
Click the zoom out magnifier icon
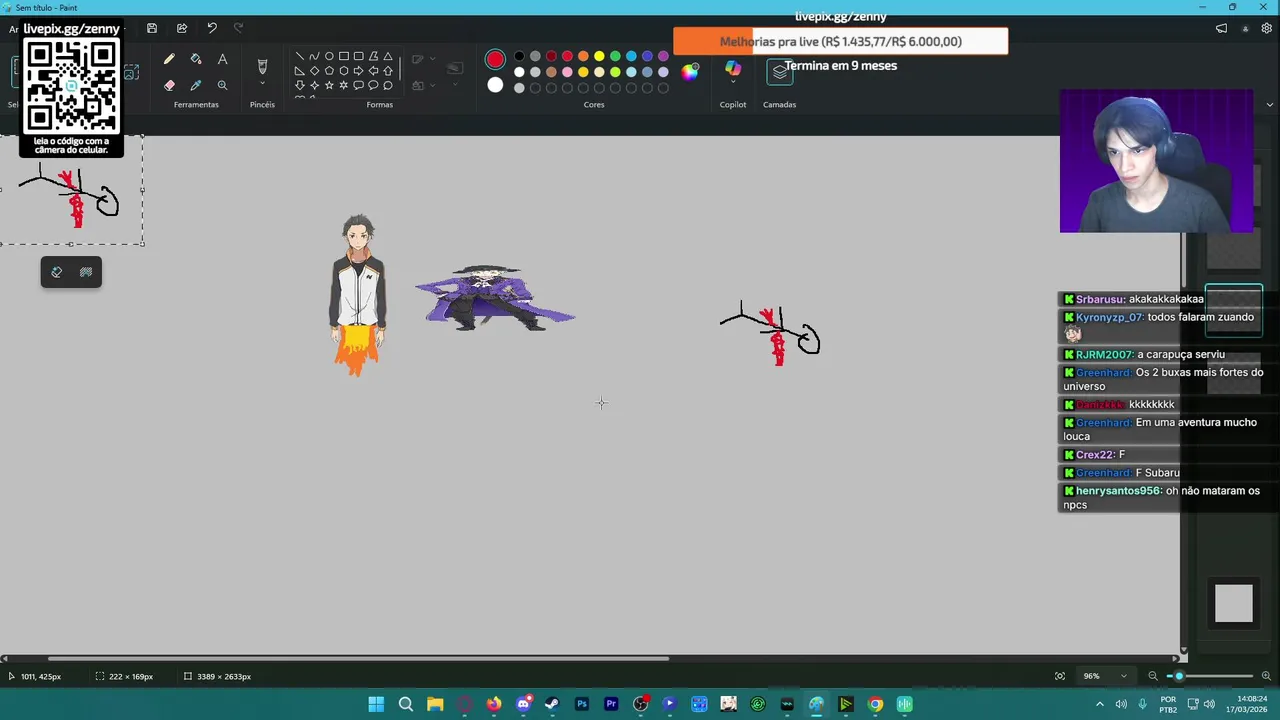coord(1152,676)
